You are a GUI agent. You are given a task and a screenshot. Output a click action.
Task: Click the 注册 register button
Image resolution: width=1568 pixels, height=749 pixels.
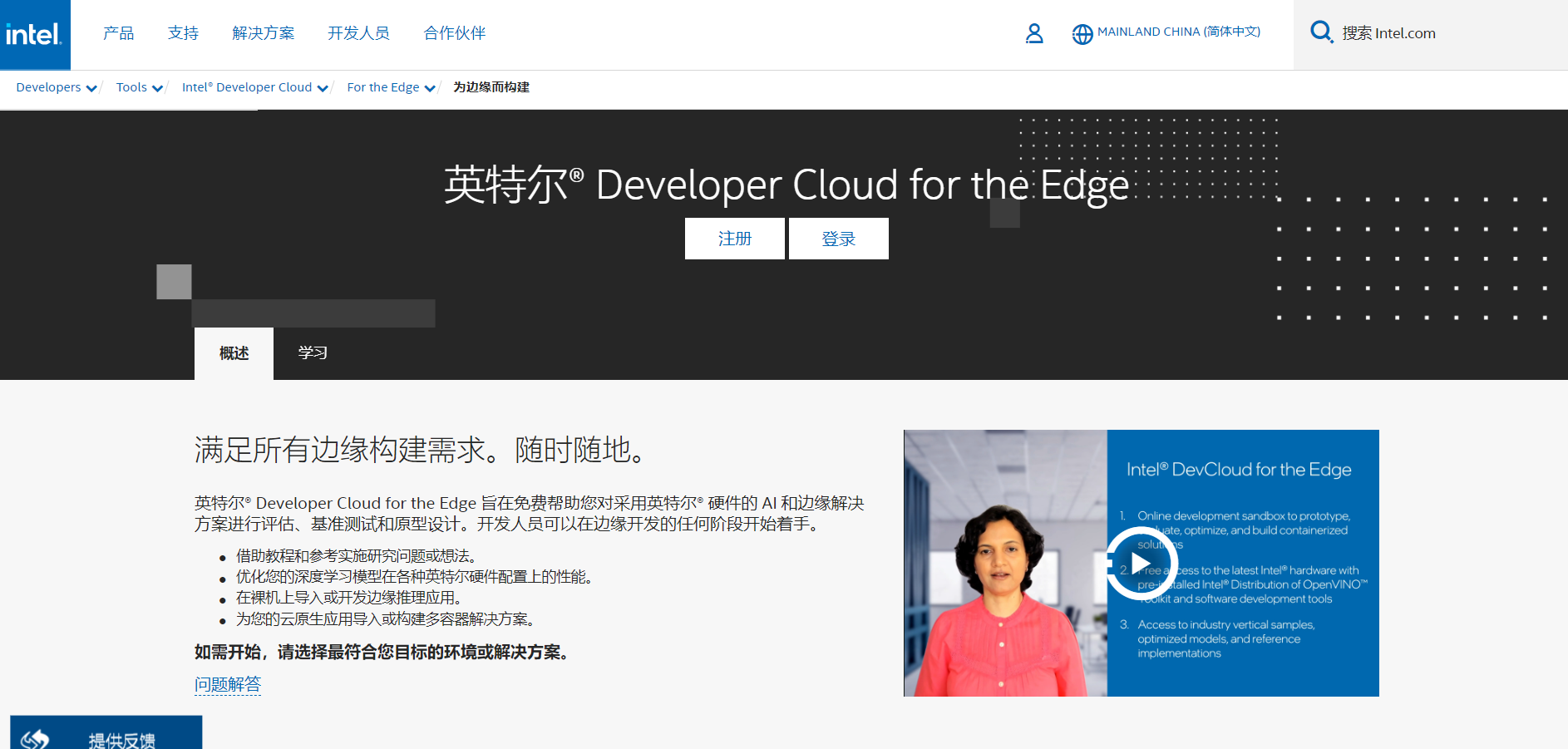click(x=735, y=239)
